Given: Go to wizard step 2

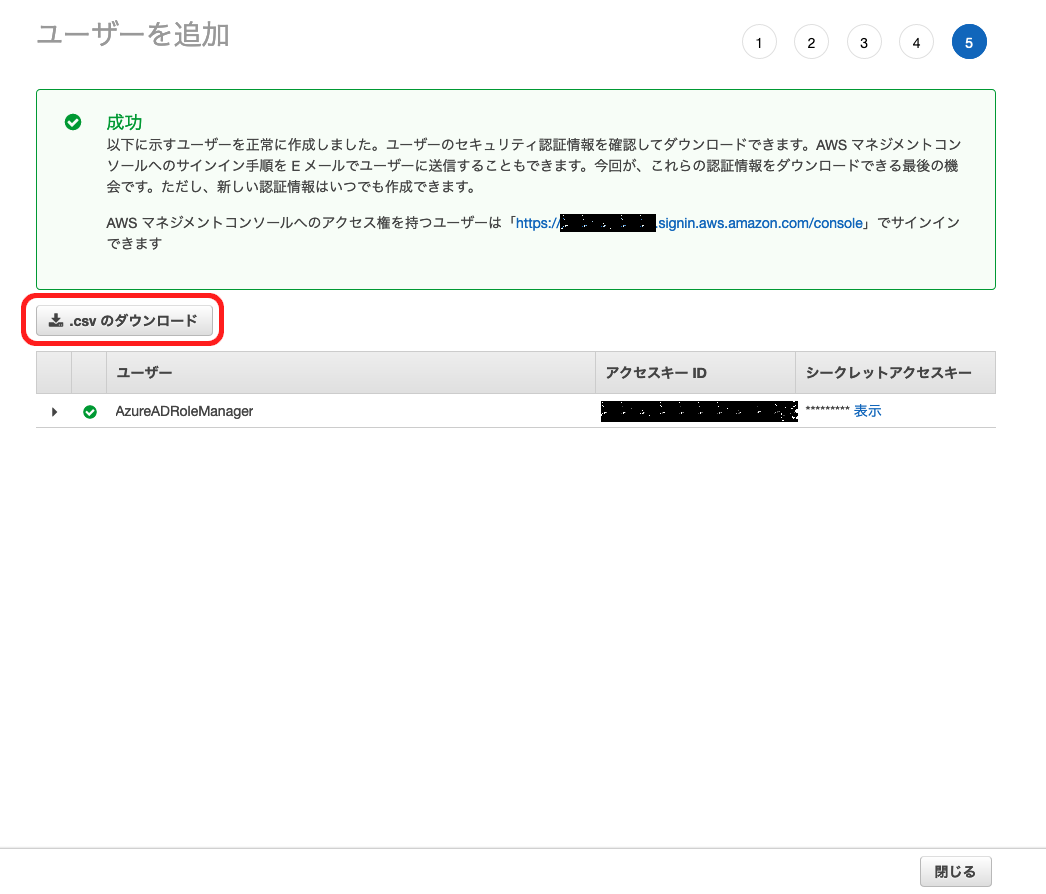Looking at the screenshot, I should pyautogui.click(x=811, y=42).
